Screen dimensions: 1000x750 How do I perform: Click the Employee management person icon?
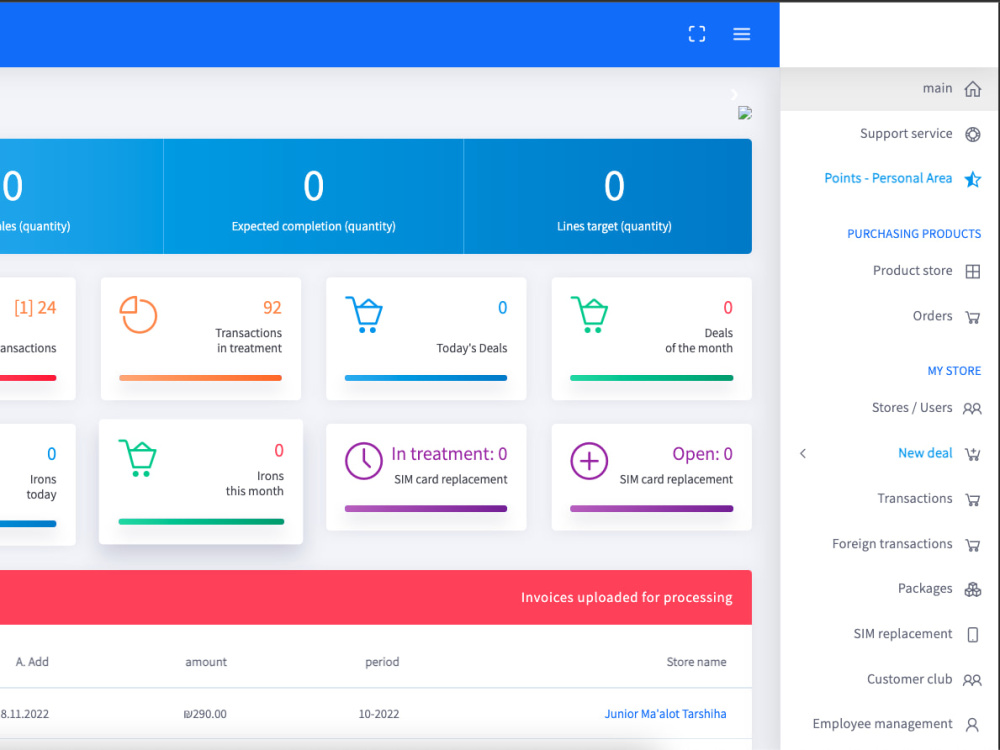point(972,724)
